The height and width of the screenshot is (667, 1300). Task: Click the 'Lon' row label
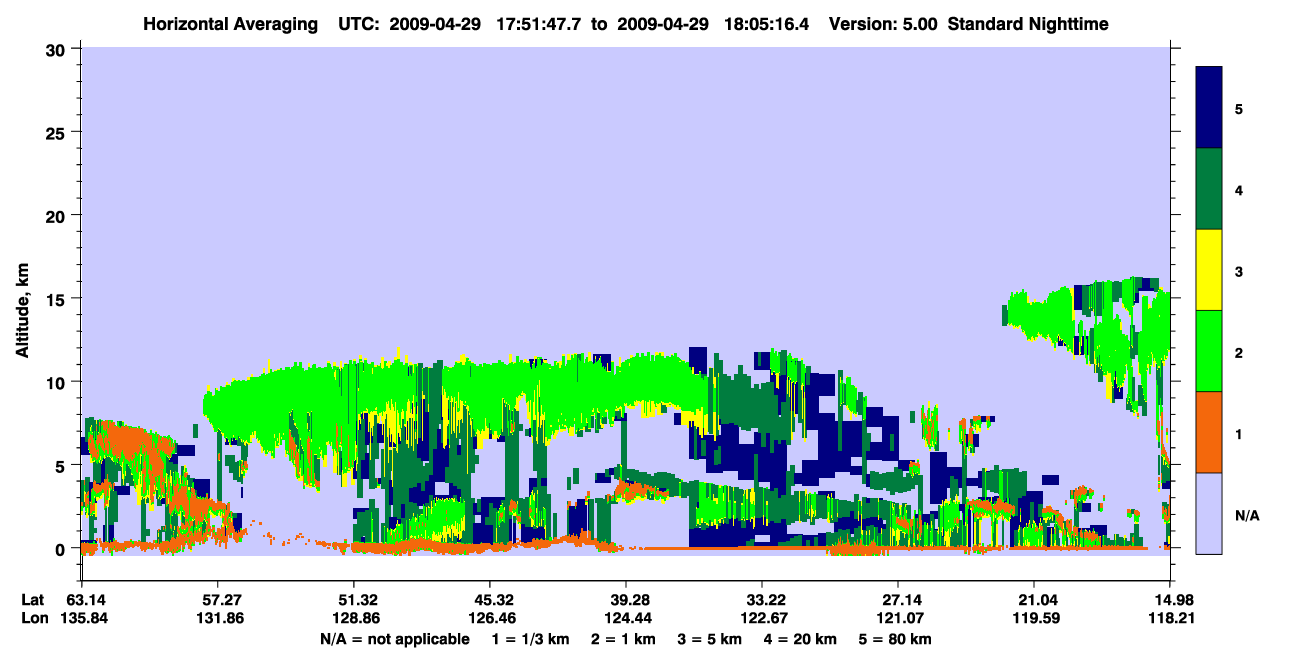click(x=35, y=618)
